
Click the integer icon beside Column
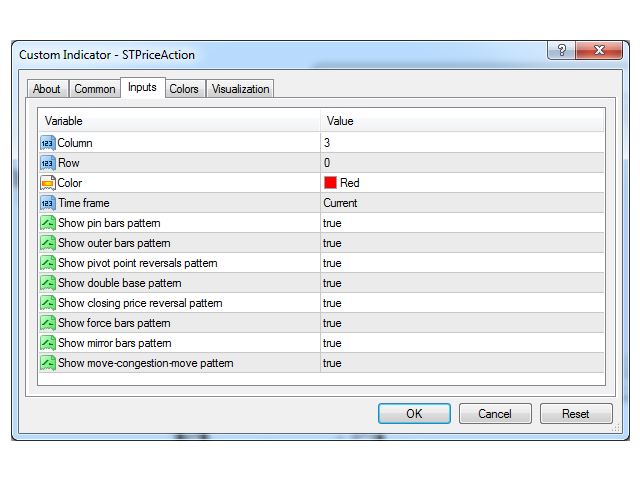pyautogui.click(x=48, y=143)
